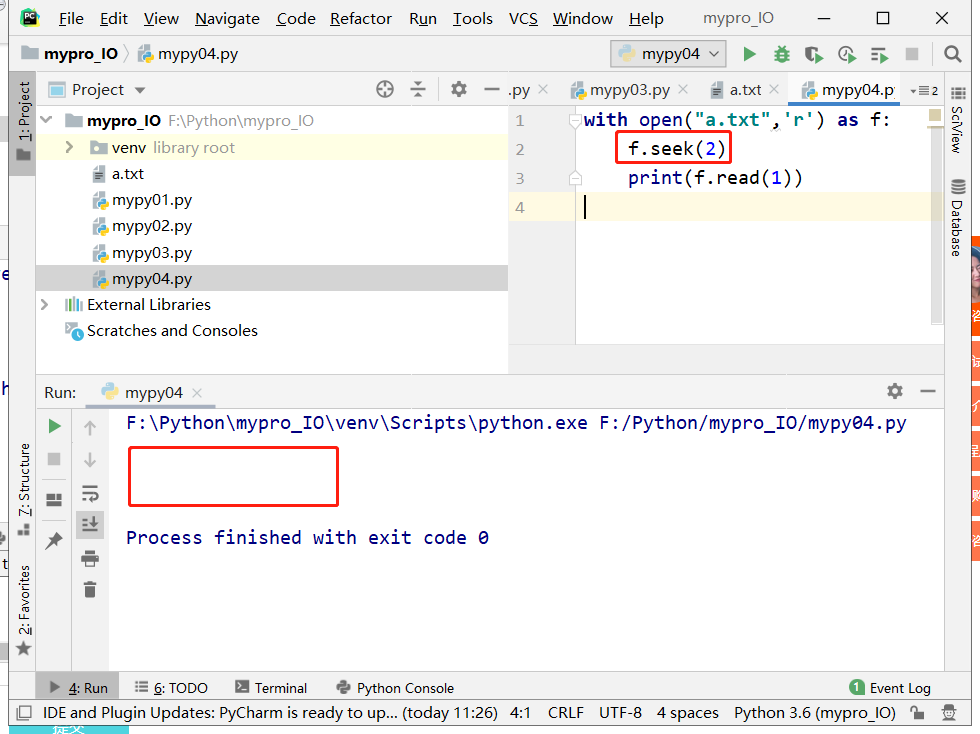Click the fold end marker on line 3
Image resolution: width=980 pixels, height=734 pixels.
576,179
